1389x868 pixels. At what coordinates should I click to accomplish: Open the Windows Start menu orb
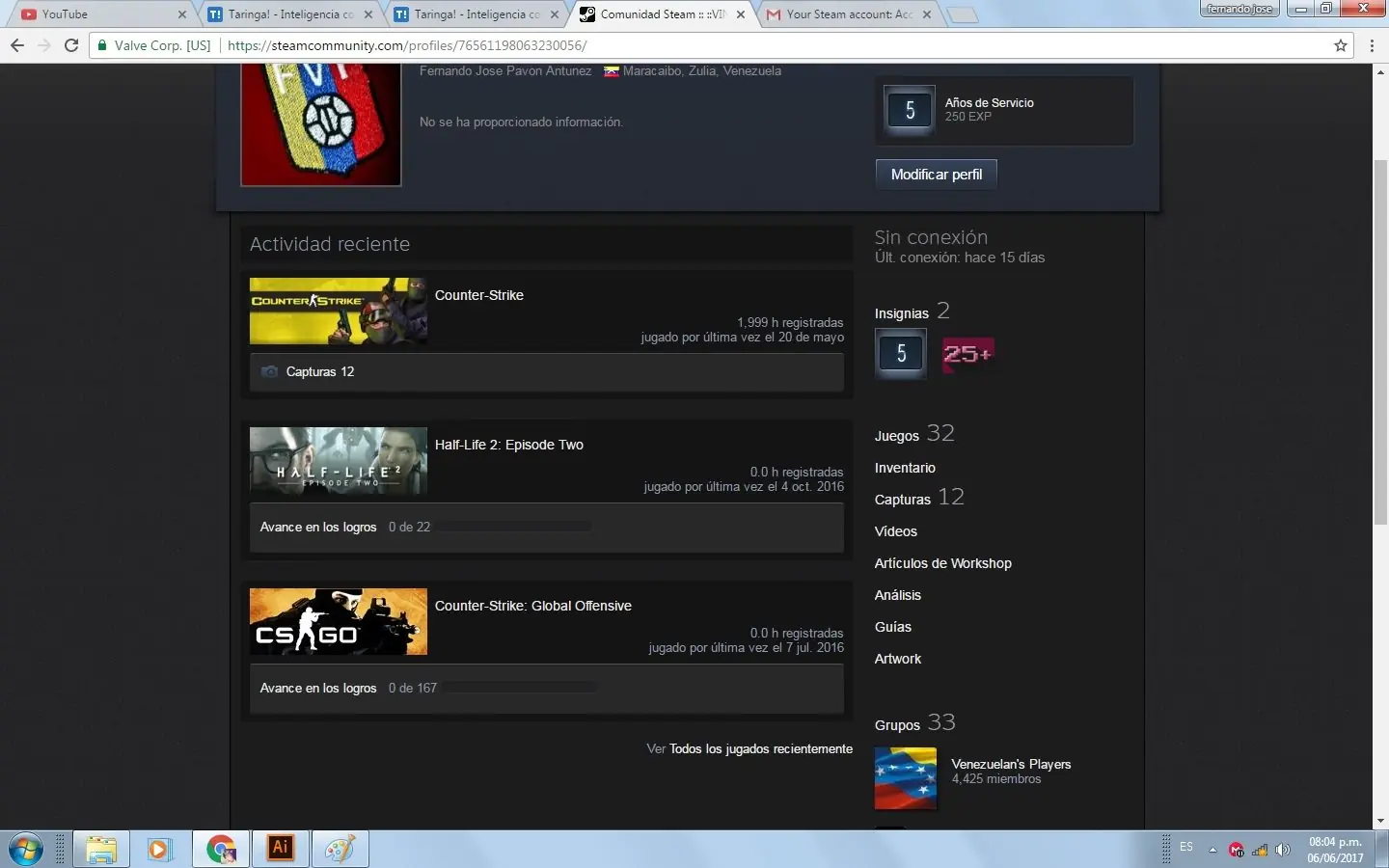pyautogui.click(x=26, y=850)
